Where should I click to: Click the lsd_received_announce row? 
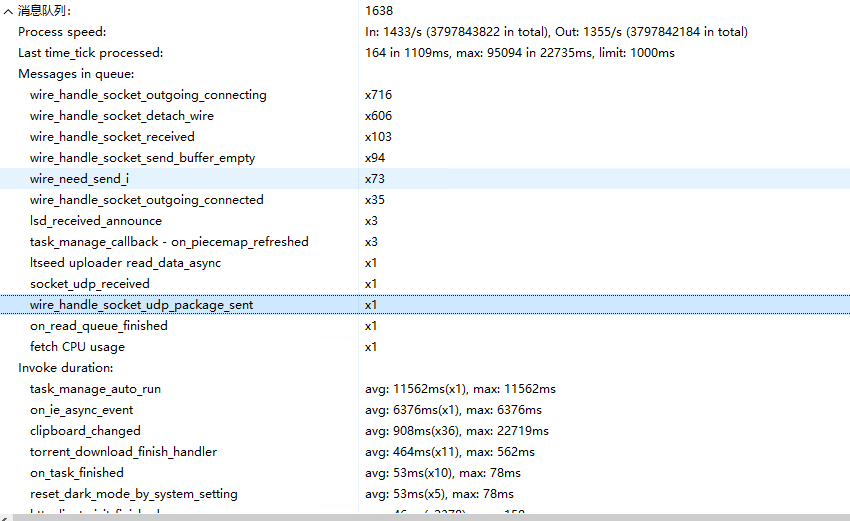click(95, 221)
